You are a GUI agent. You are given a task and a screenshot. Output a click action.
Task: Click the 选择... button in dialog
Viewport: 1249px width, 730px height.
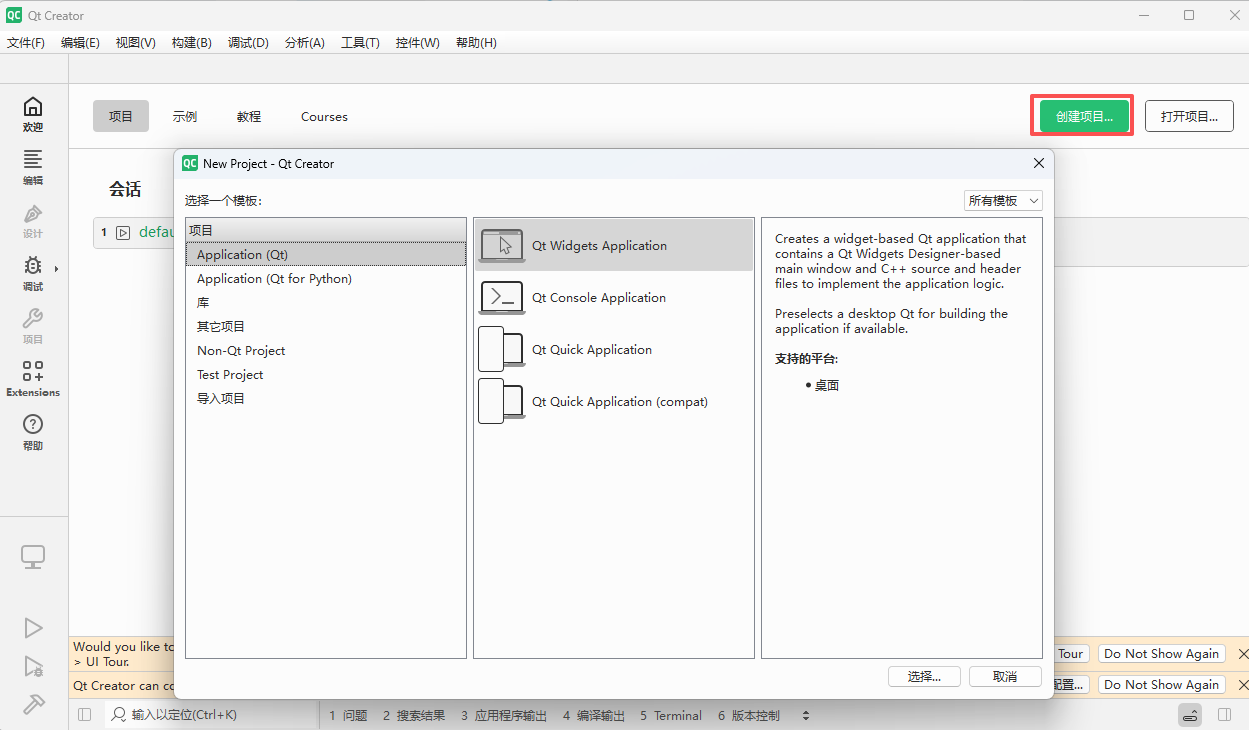pos(924,676)
